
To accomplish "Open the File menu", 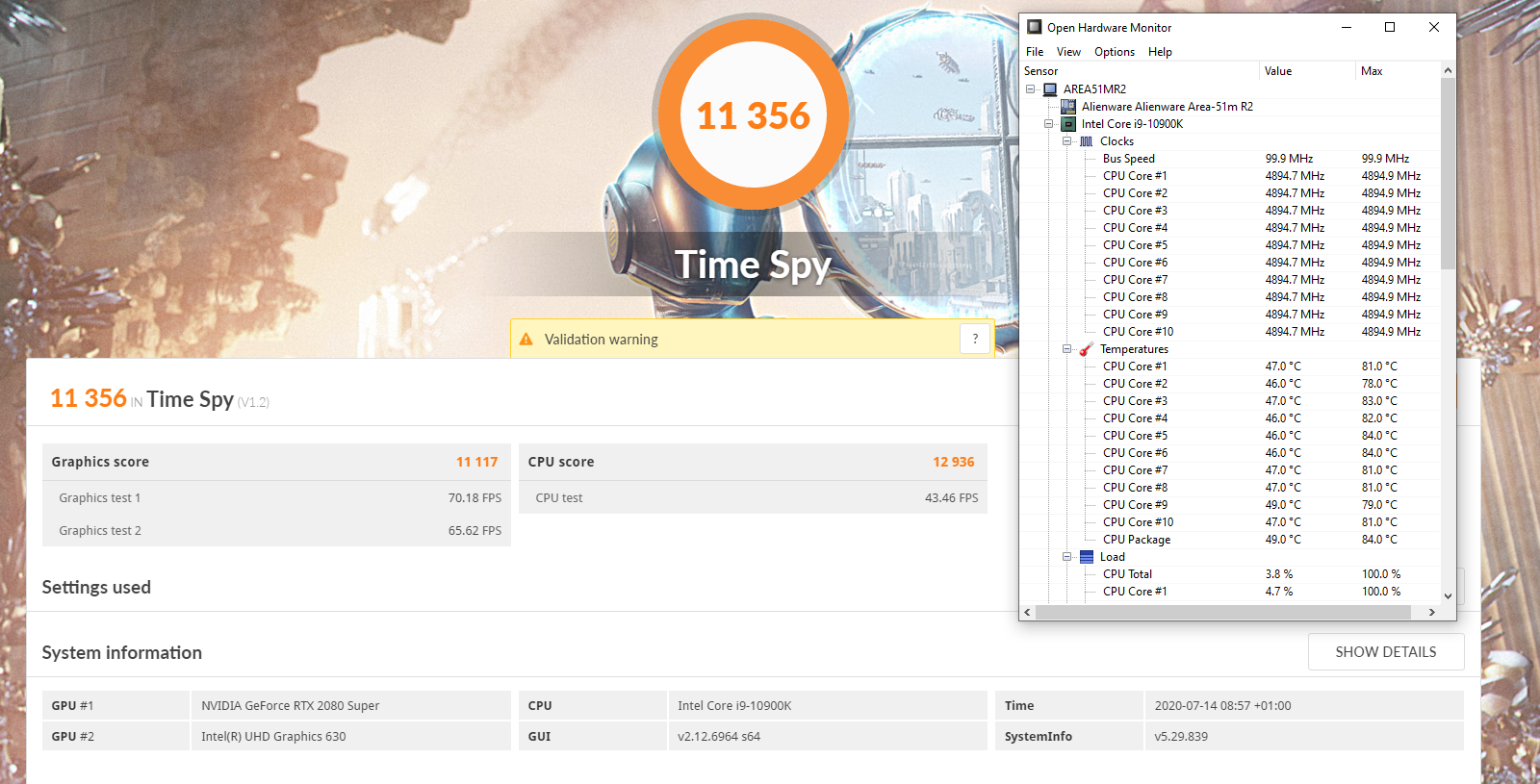I will [x=1035, y=52].
